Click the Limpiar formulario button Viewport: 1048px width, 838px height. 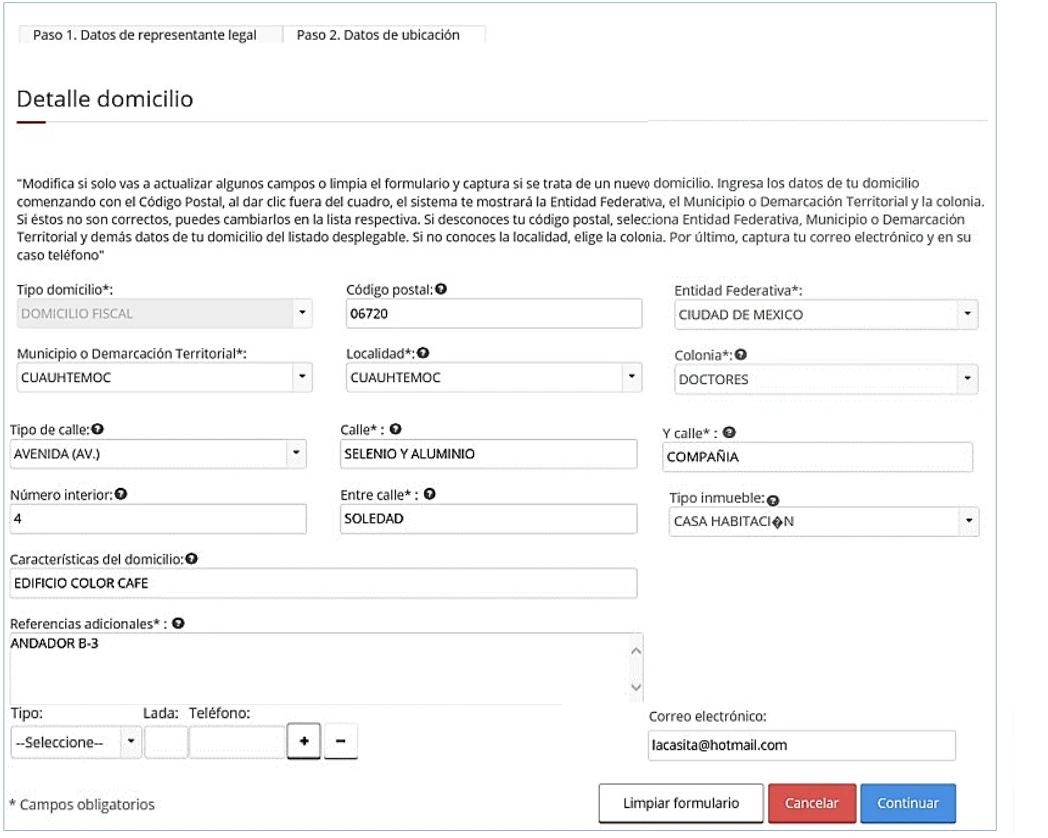(x=681, y=803)
